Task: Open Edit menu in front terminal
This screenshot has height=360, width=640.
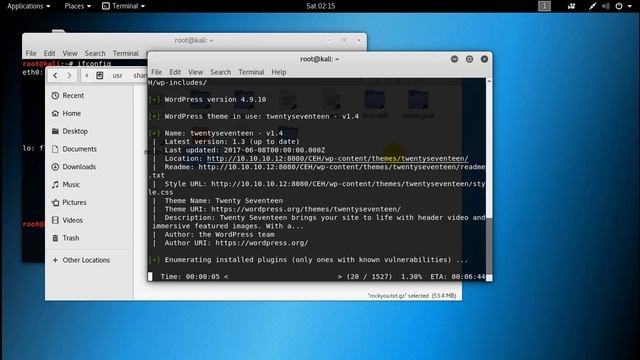Action: point(175,72)
